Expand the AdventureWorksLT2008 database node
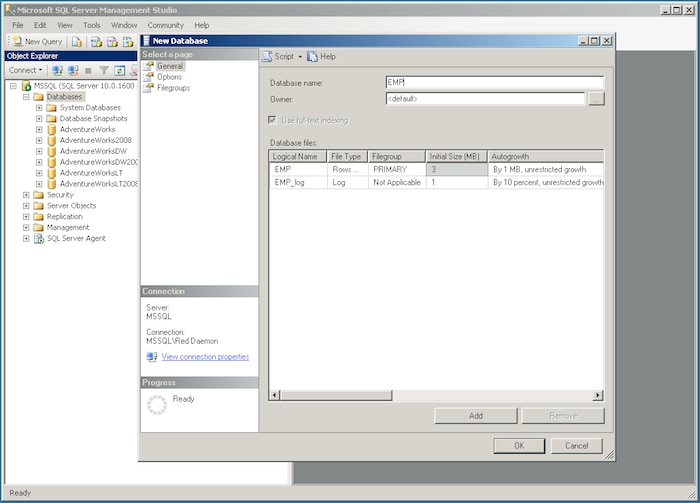Image resolution: width=700 pixels, height=503 pixels. pyautogui.click(x=39, y=184)
